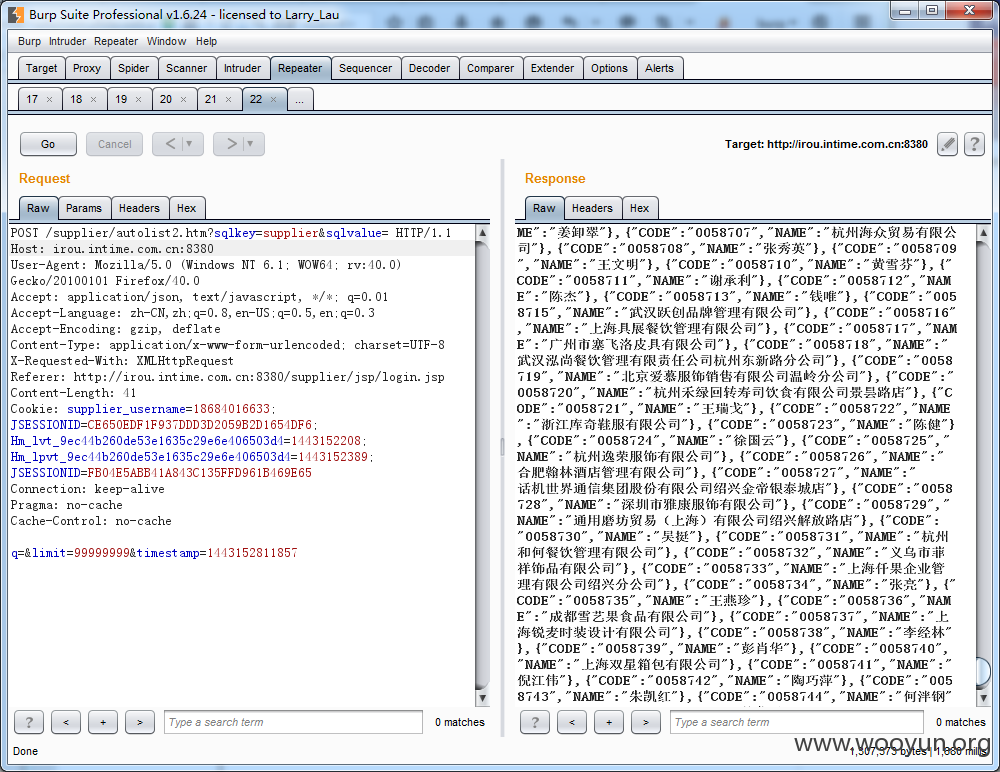The width and height of the screenshot is (1000, 772).
Task: Select repeater tab 17
Action: [x=32, y=100]
